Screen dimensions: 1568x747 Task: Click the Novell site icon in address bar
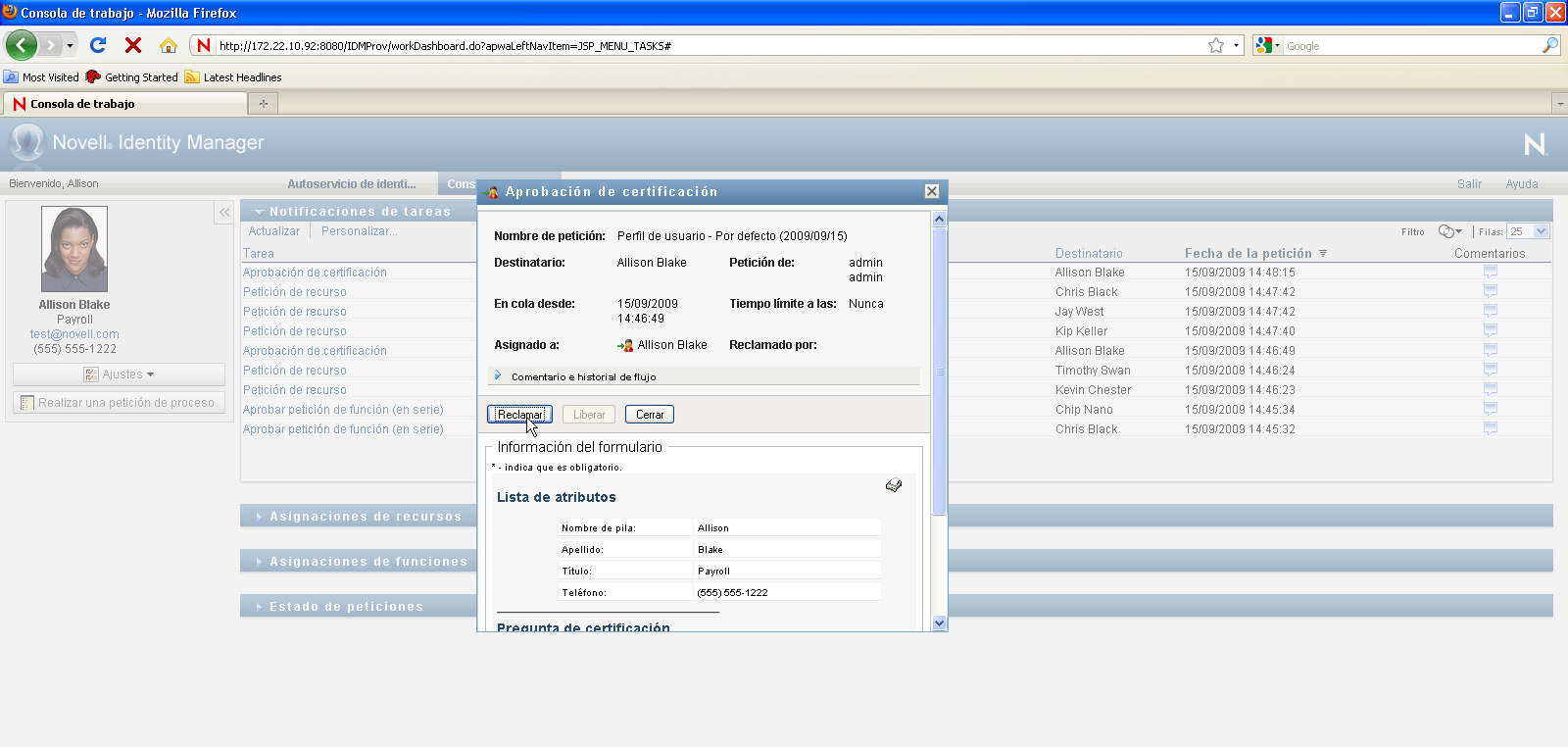(204, 45)
